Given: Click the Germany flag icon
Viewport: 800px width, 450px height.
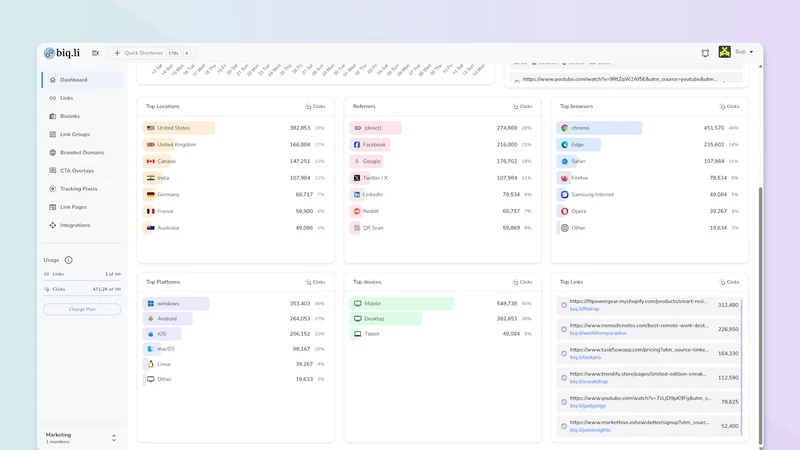Looking at the screenshot, I should pos(151,194).
